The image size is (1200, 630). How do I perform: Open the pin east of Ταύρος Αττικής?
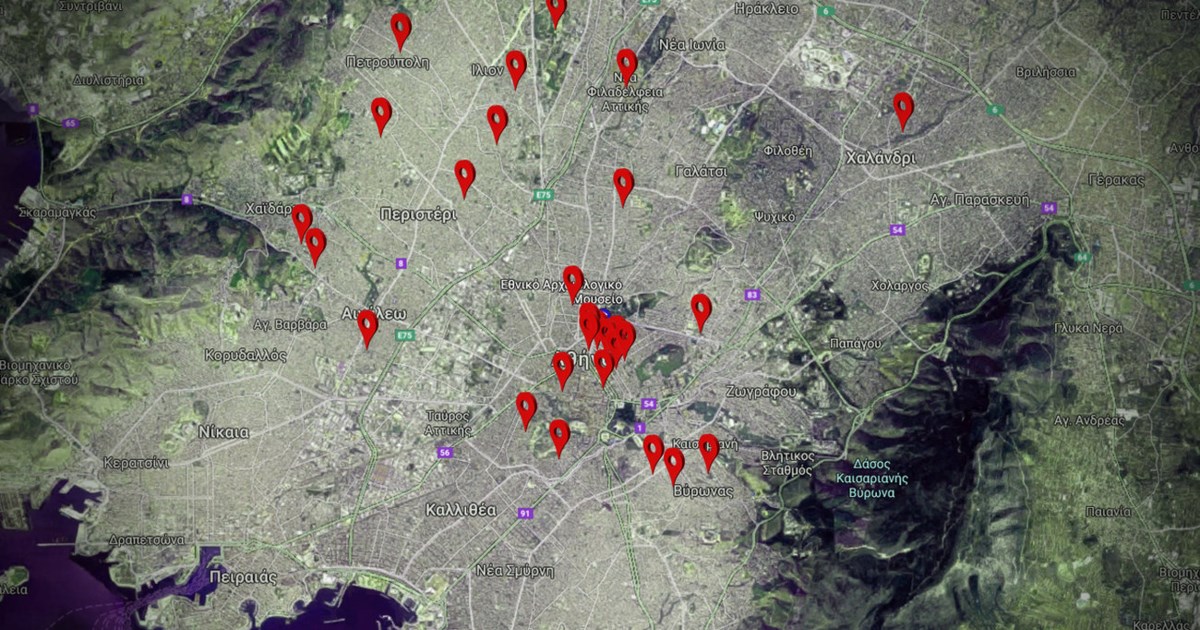526,409
